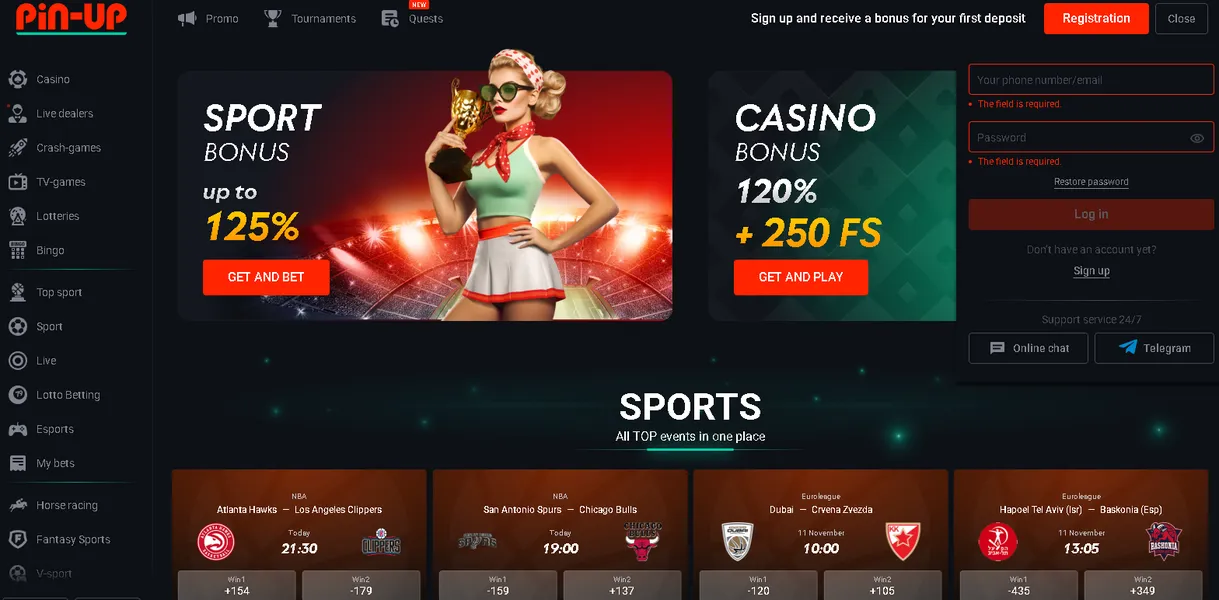This screenshot has height=600, width=1219.
Task: Click the Pin-Up logo
Action: [x=71, y=18]
